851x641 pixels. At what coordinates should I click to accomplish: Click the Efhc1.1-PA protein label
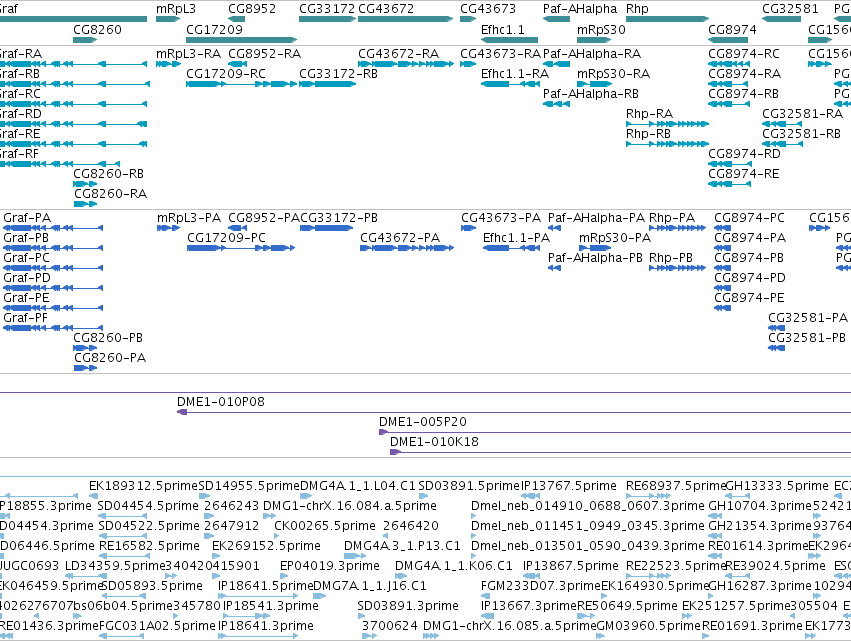coord(517,238)
